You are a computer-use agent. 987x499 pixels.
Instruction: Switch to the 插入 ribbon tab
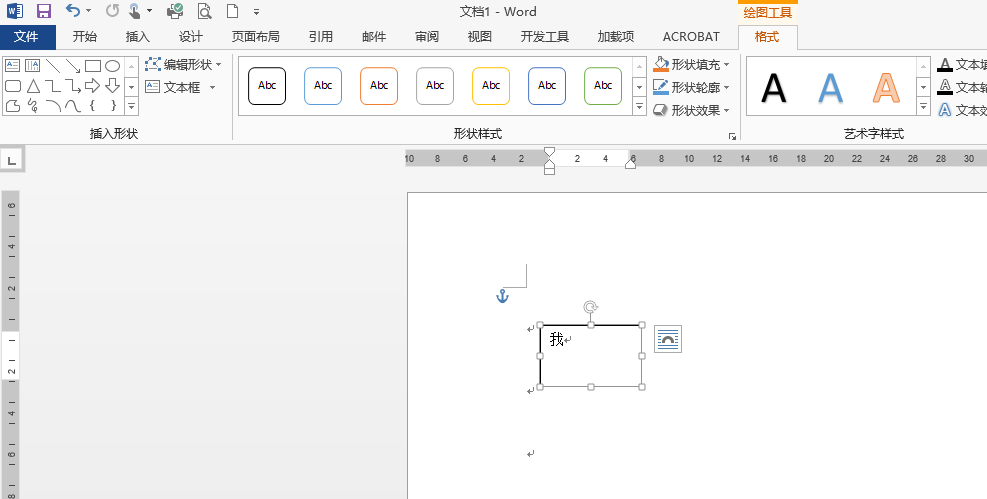coord(138,37)
